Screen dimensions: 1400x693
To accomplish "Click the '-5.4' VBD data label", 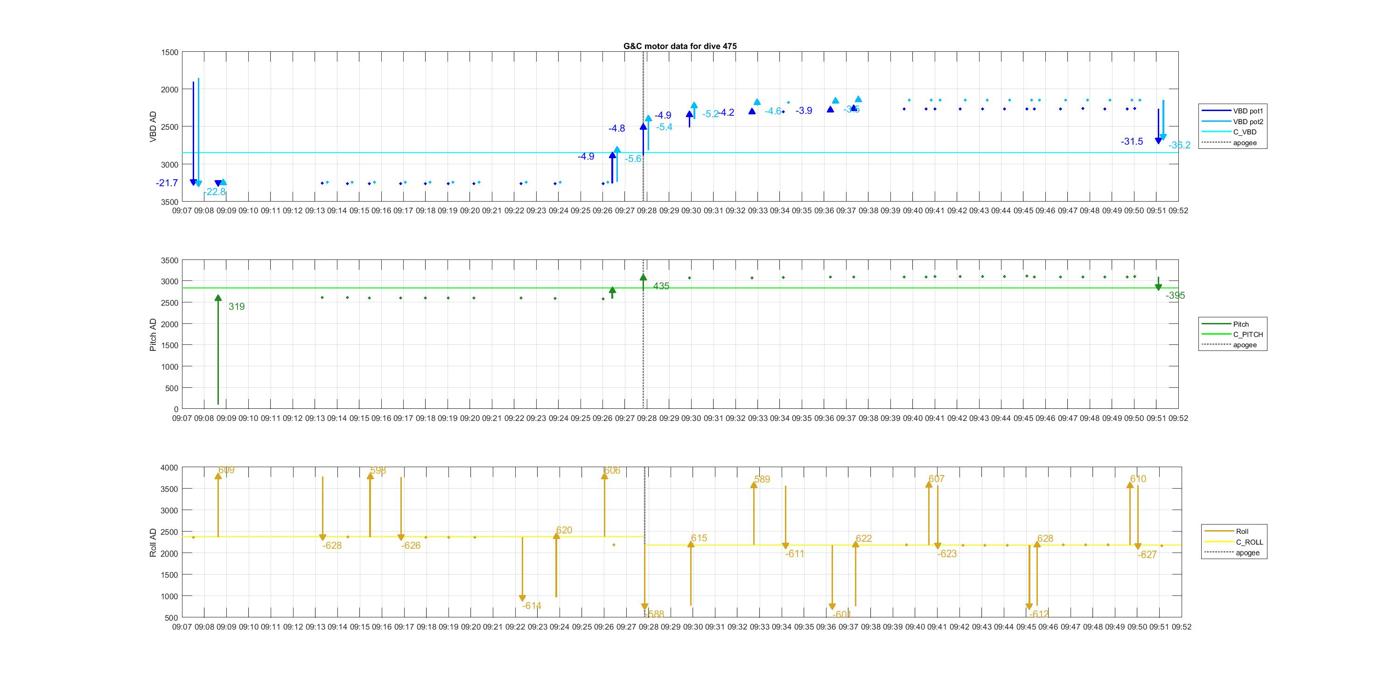I will coord(664,127).
